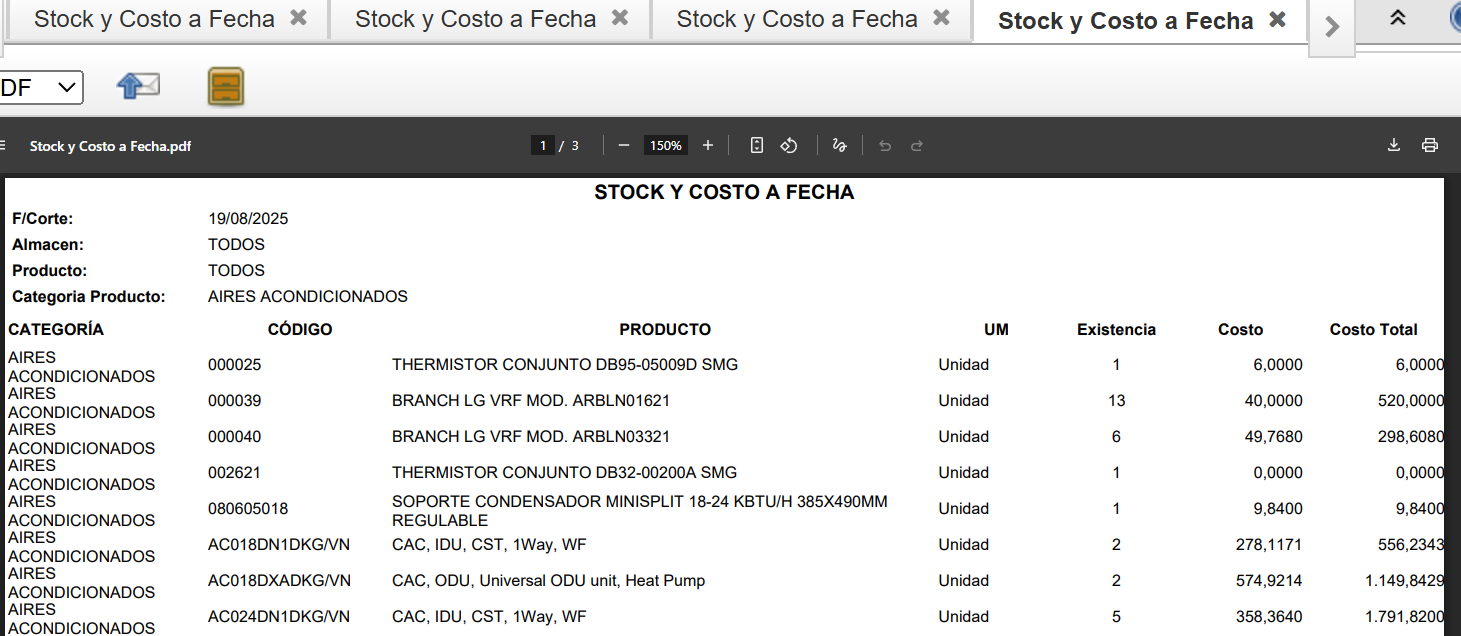Viewport: 1461px width, 636px height.
Task: Click the PDF page number field
Action: 543,146
